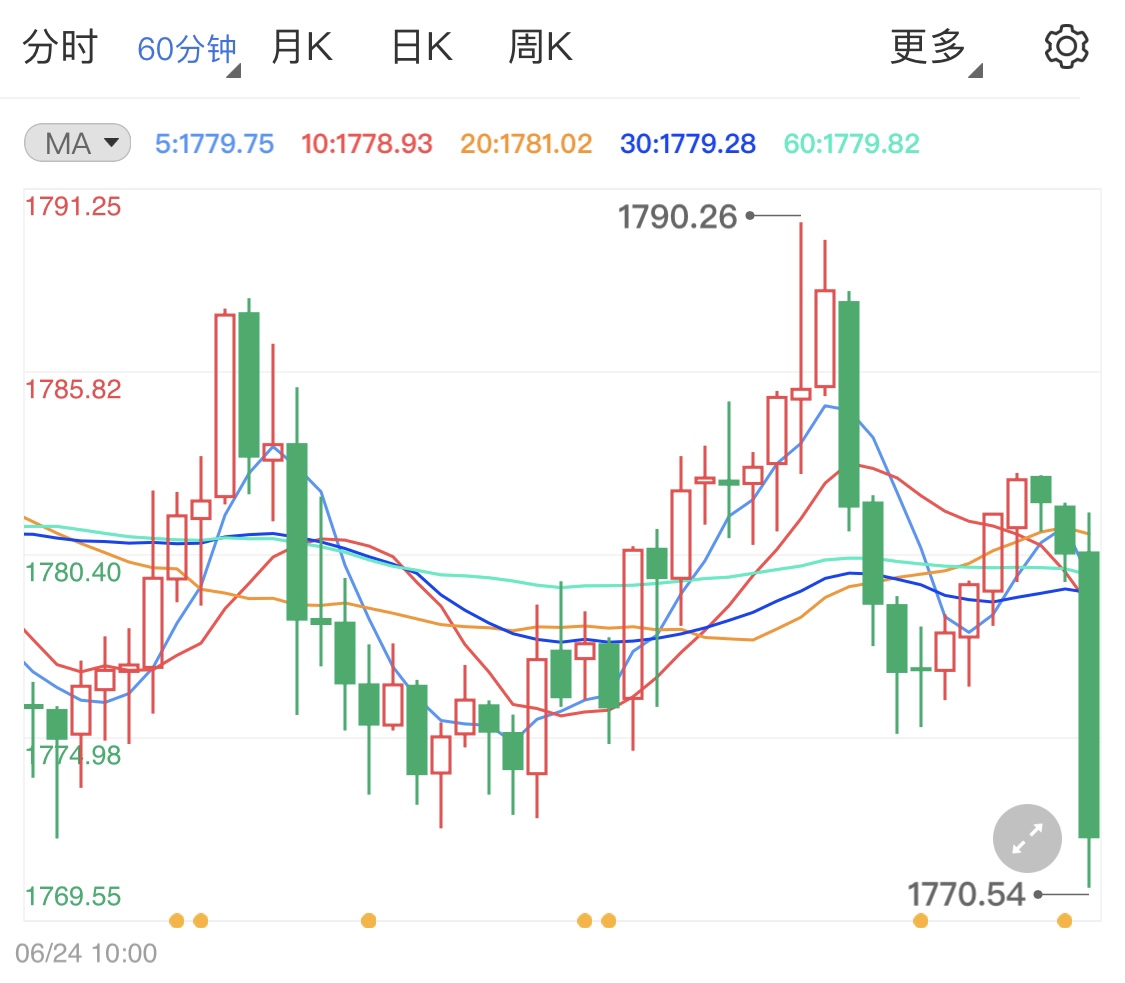1125x983 pixels.
Task: Click the last orange marker dot on the time axis
Action: coord(1064,921)
